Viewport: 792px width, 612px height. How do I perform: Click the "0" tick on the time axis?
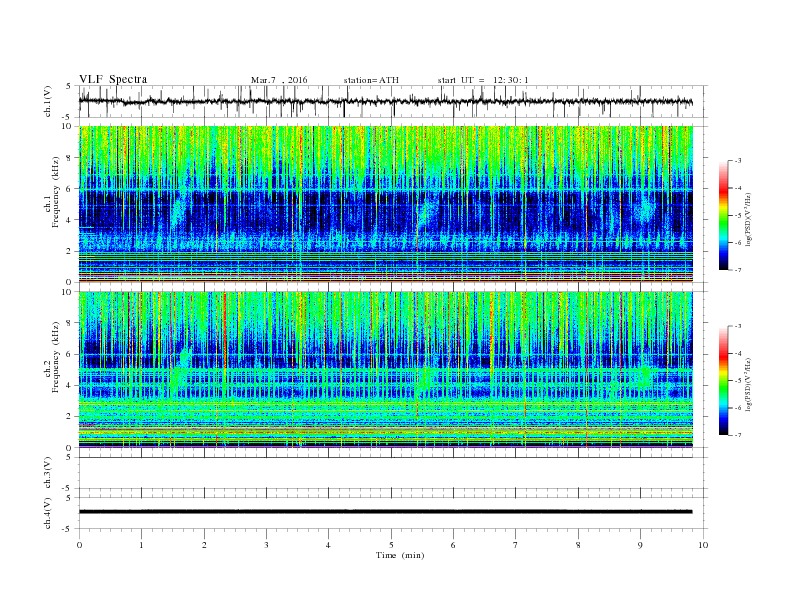tap(79, 545)
